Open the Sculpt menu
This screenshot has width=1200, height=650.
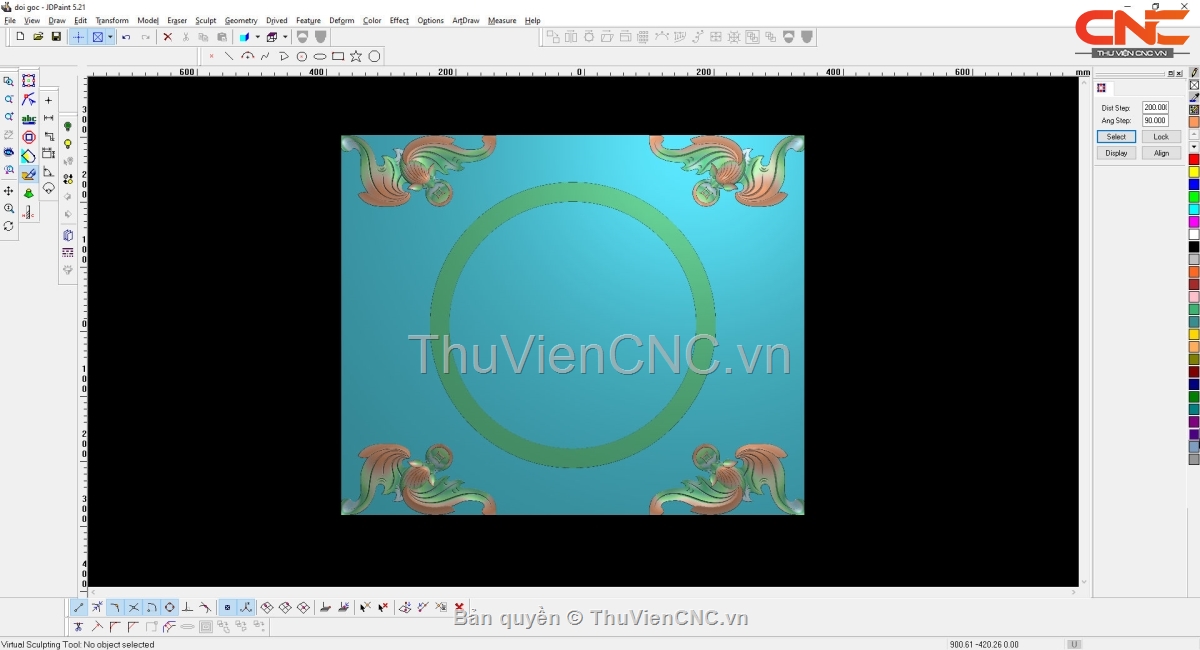click(205, 20)
